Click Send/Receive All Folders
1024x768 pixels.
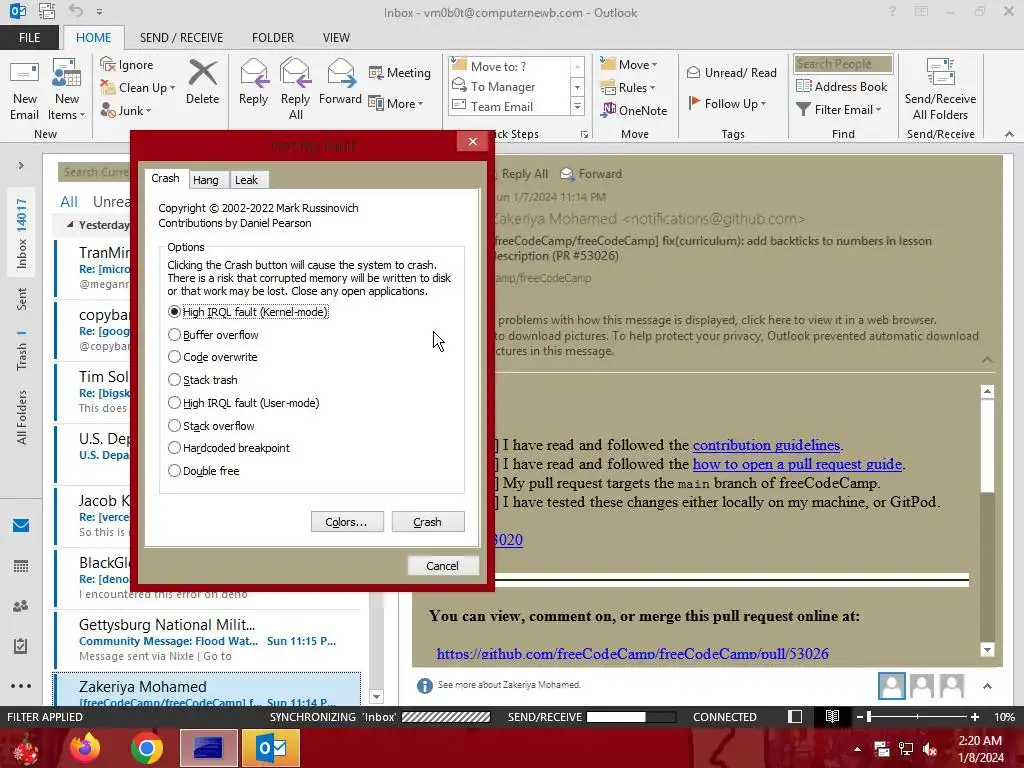[x=940, y=89]
